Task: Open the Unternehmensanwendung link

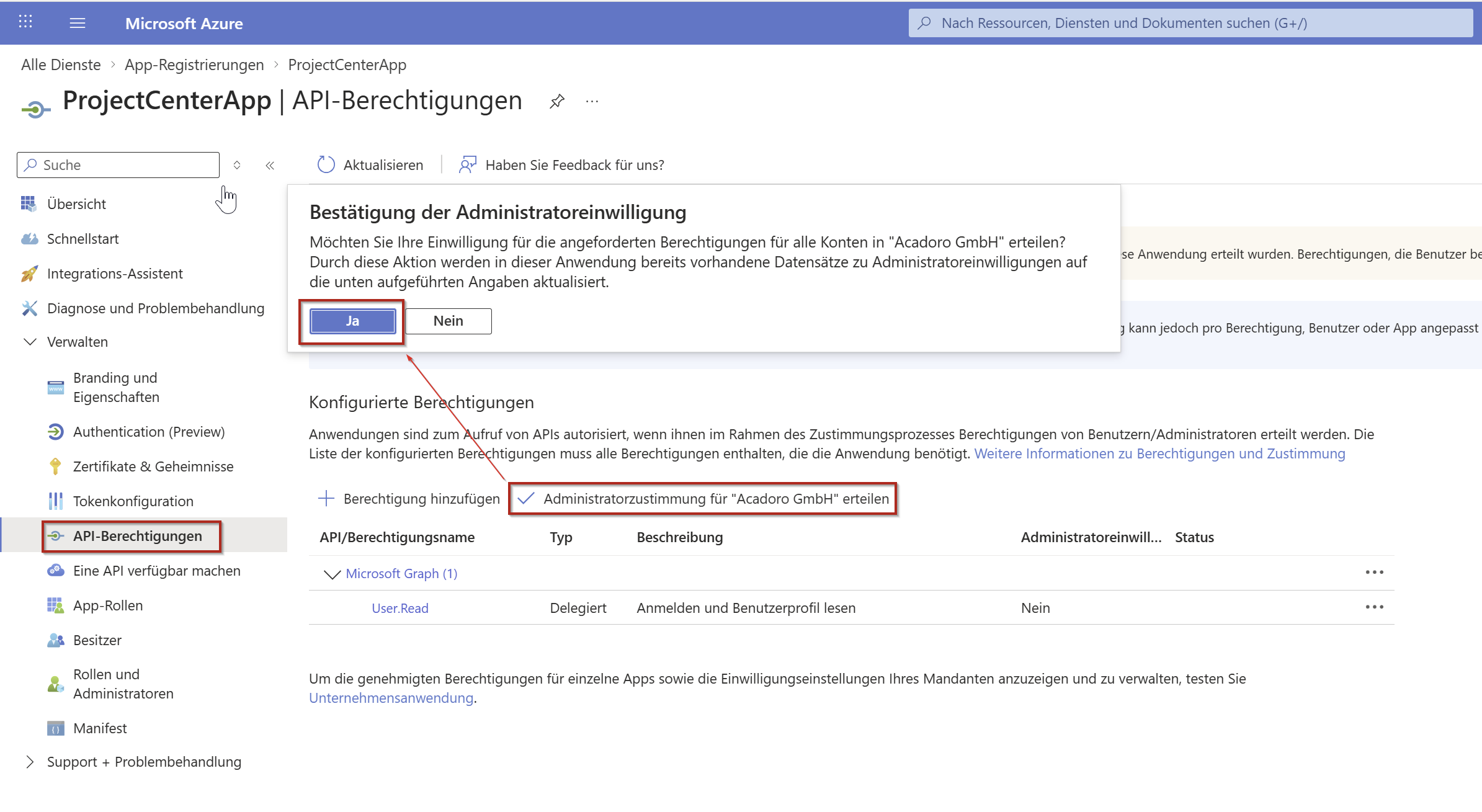Action: (391, 698)
